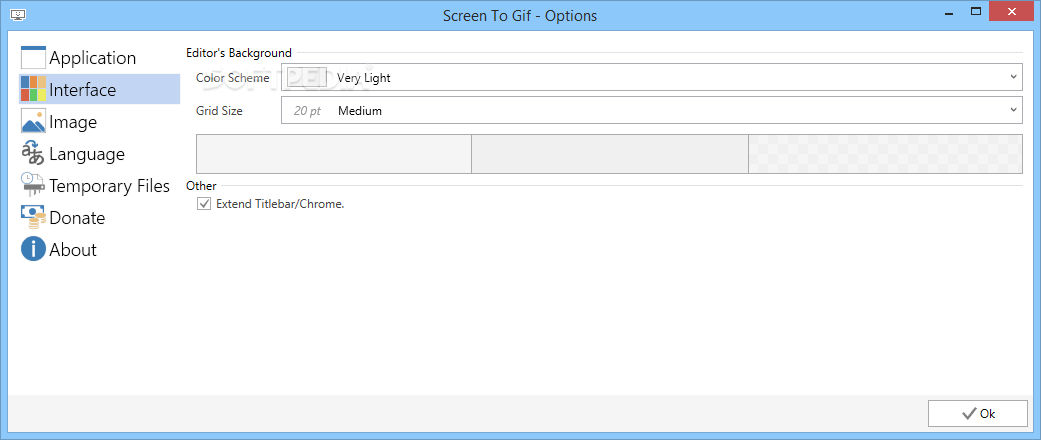
Task: Click the checkered grid preview swatch
Action: click(x=885, y=154)
